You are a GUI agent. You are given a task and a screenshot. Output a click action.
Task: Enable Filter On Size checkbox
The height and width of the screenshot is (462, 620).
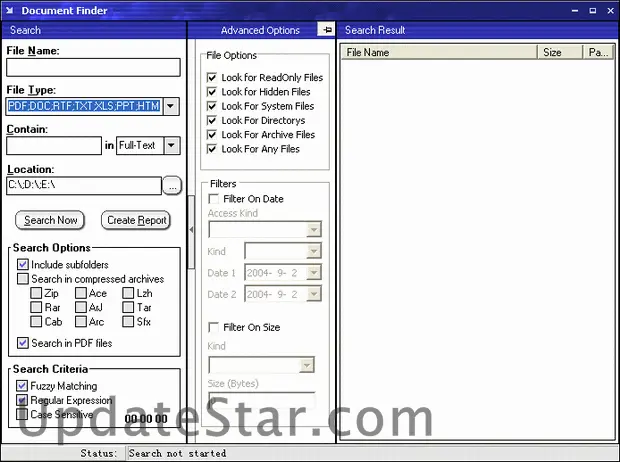tap(214, 327)
